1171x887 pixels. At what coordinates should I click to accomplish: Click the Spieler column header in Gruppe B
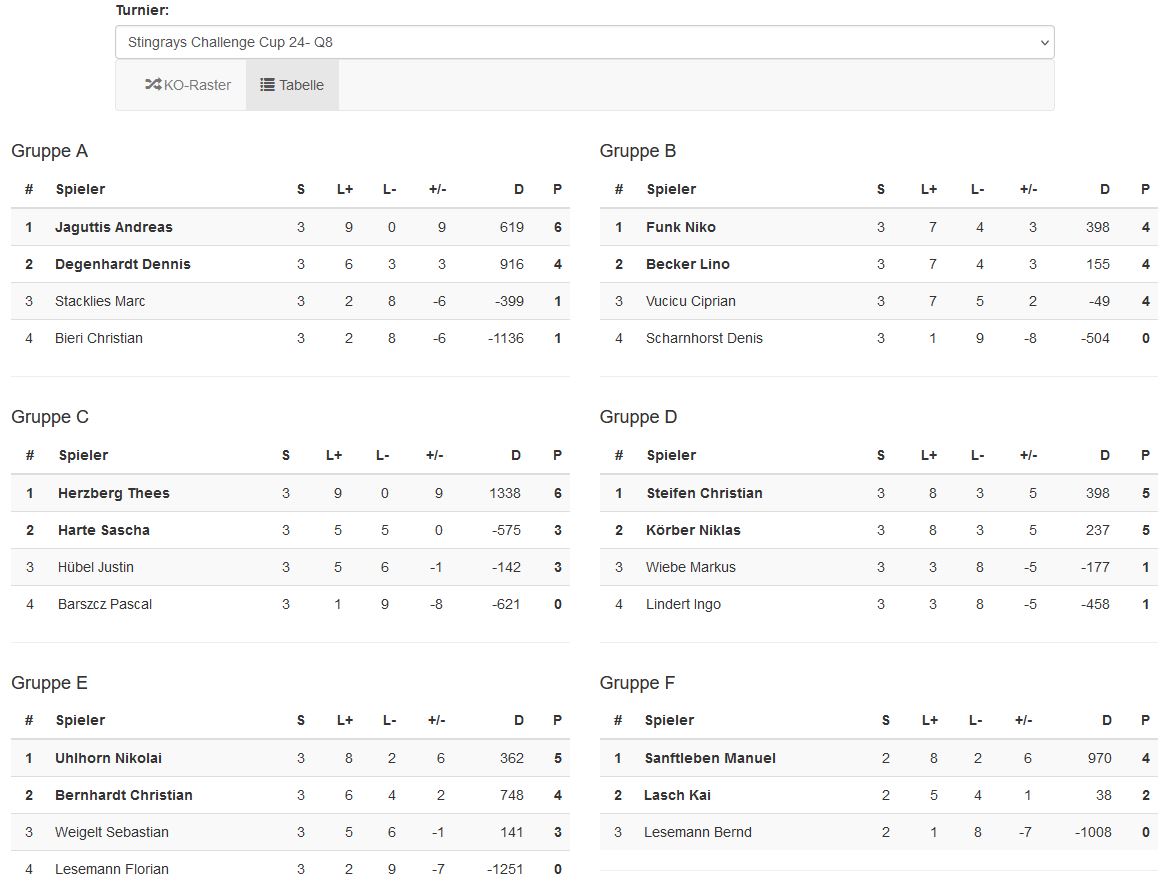(x=671, y=189)
